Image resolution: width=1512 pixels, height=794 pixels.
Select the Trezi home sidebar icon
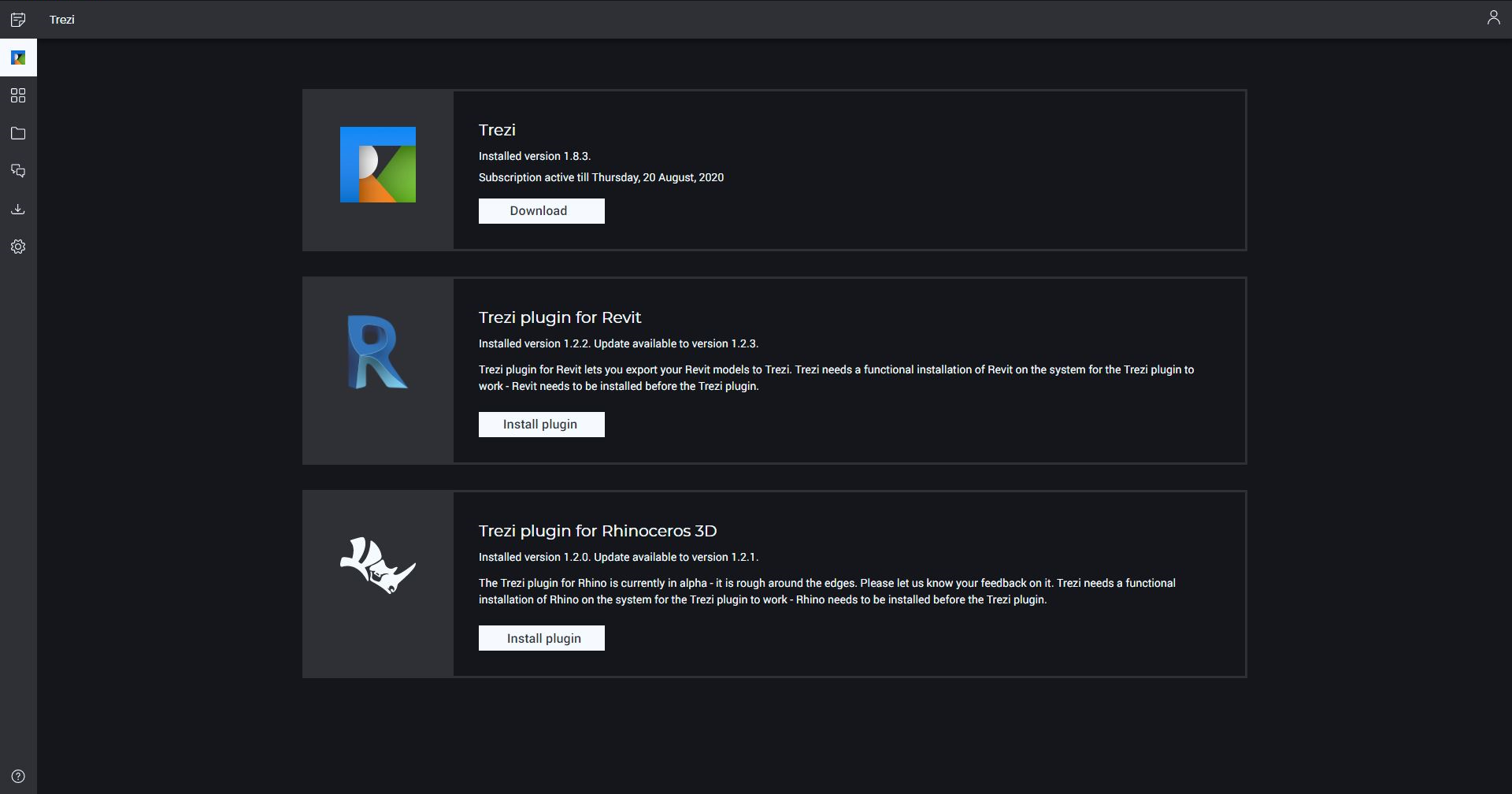18,58
